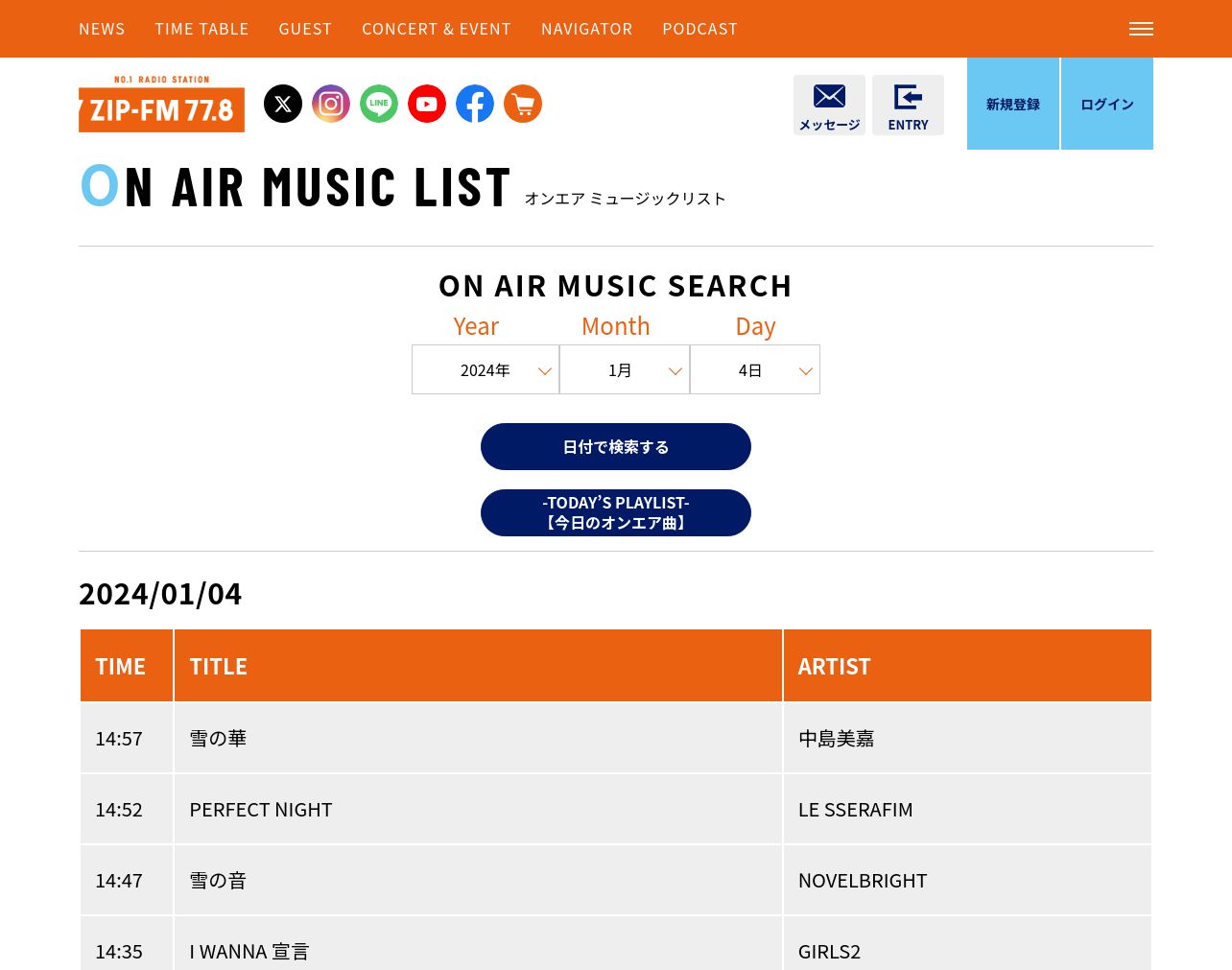
Task: Open TIME TABLE in top navigation
Action: tap(201, 29)
